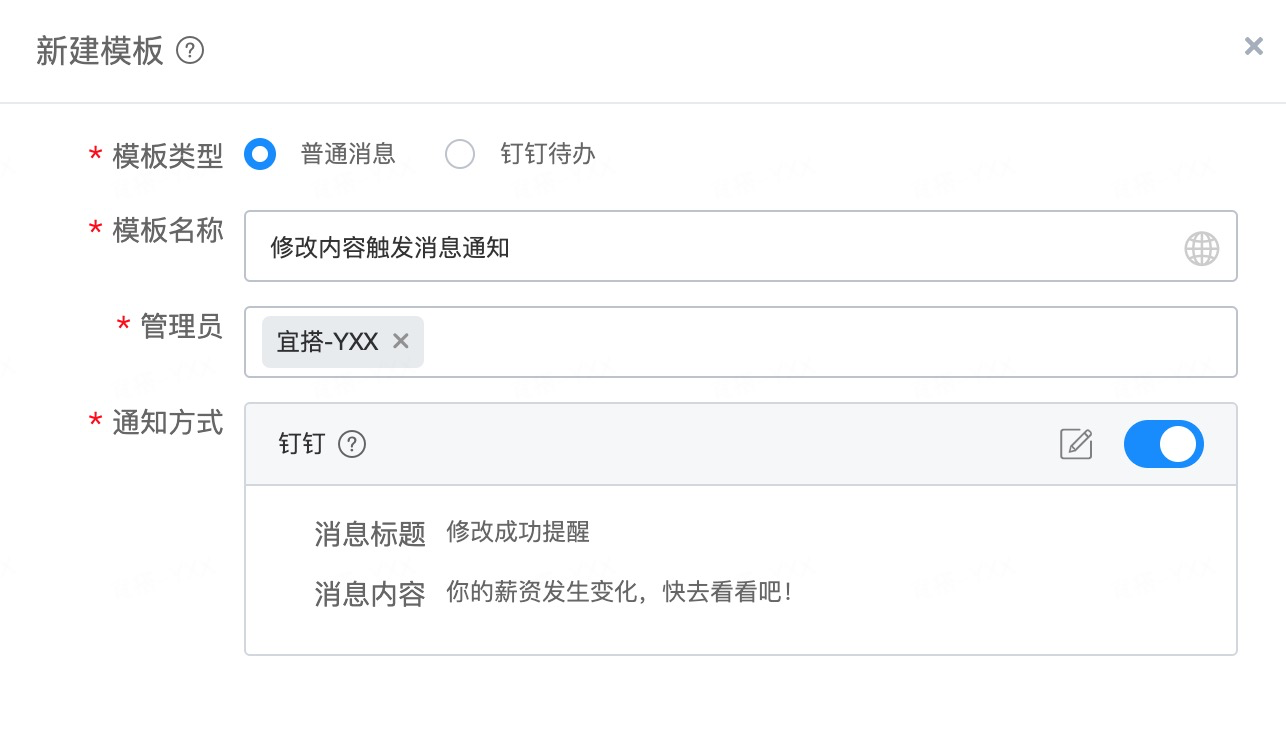
Task: Click the 宜搭-YXX tag in 管理员
Action: tap(328, 342)
